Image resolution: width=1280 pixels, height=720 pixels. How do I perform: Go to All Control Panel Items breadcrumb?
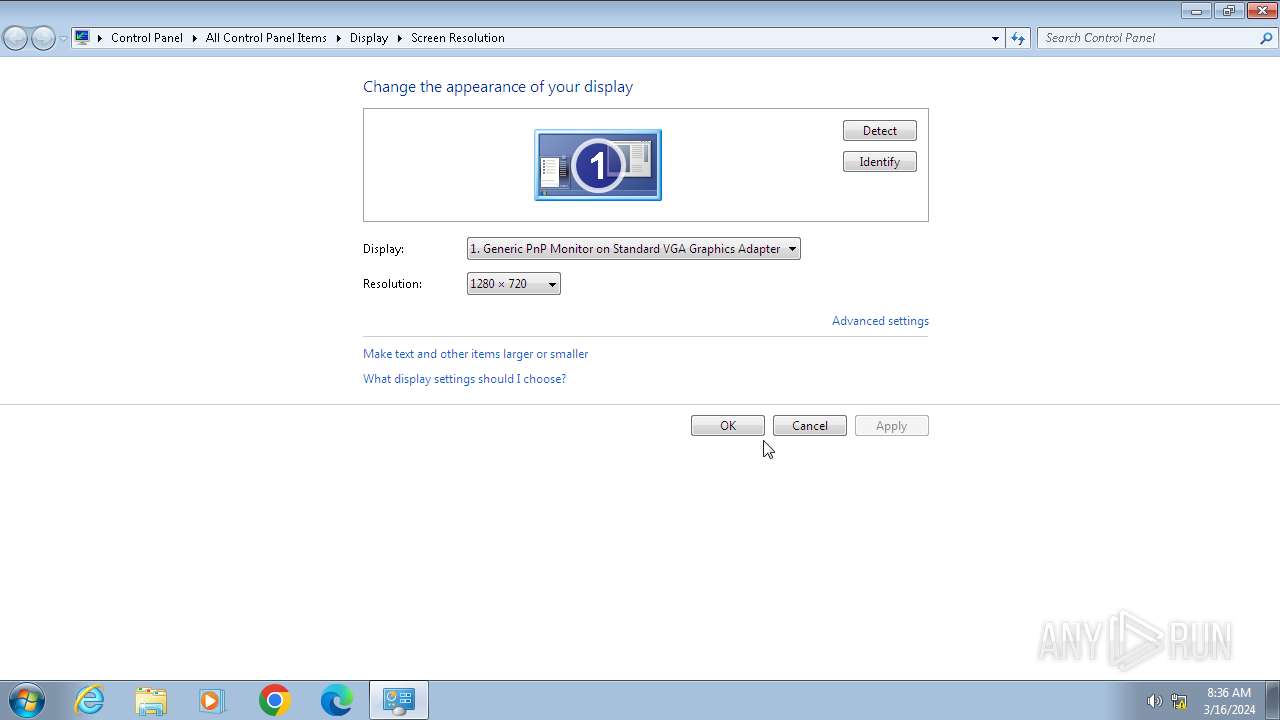(266, 38)
